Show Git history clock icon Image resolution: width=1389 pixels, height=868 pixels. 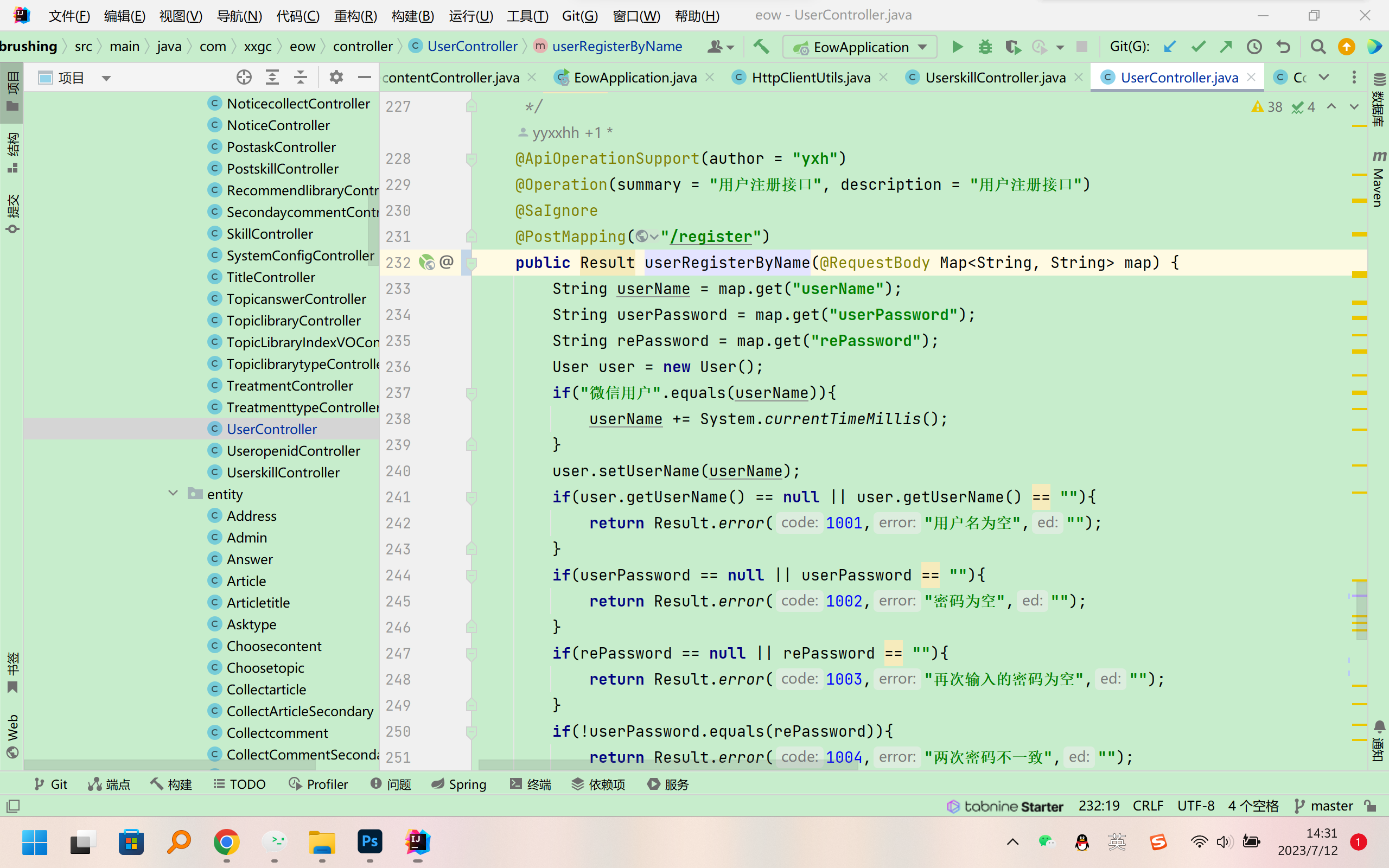coord(1254,47)
